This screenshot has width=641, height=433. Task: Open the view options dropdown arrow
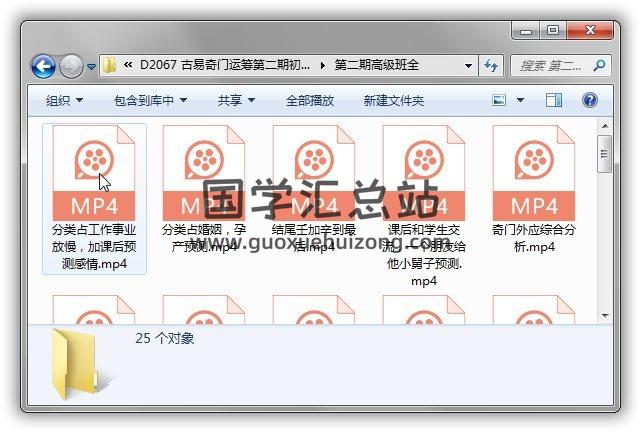(520, 100)
